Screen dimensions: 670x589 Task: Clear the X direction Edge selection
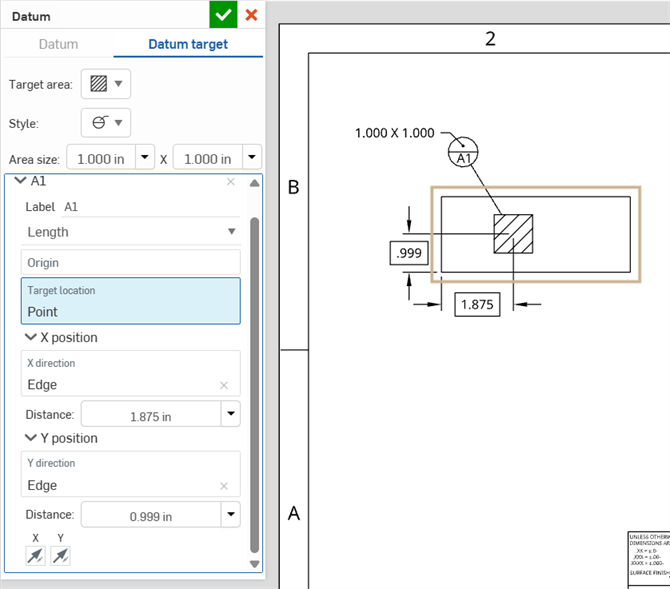224,385
